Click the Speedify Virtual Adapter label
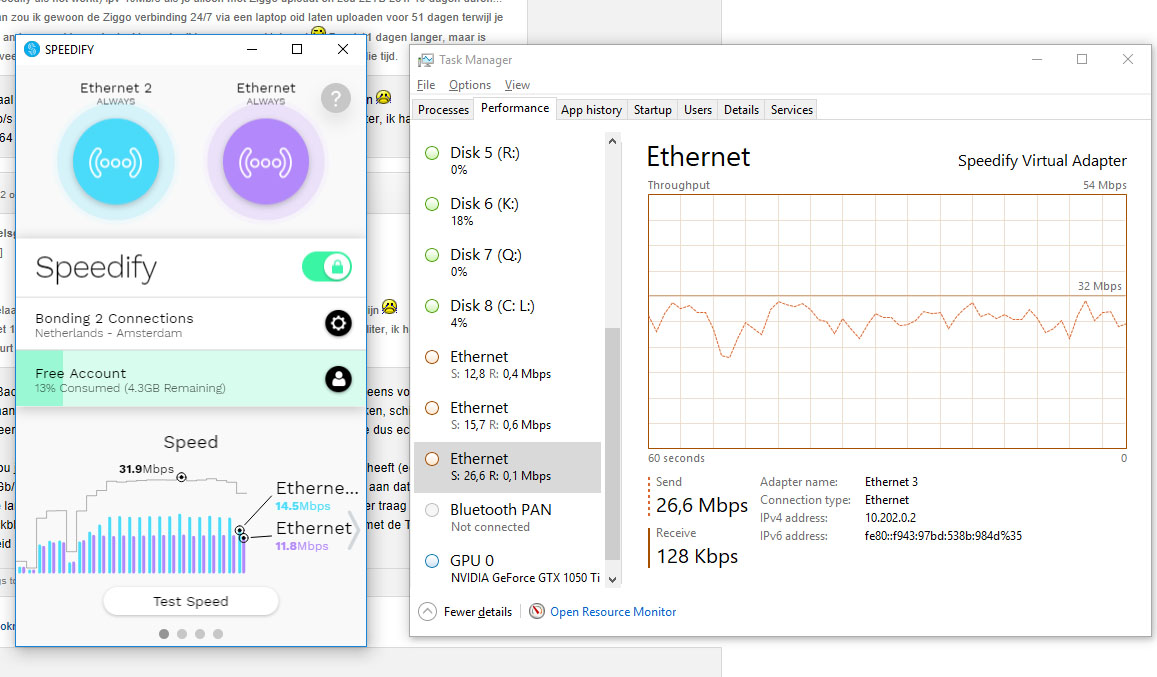1157x677 pixels. point(1042,160)
